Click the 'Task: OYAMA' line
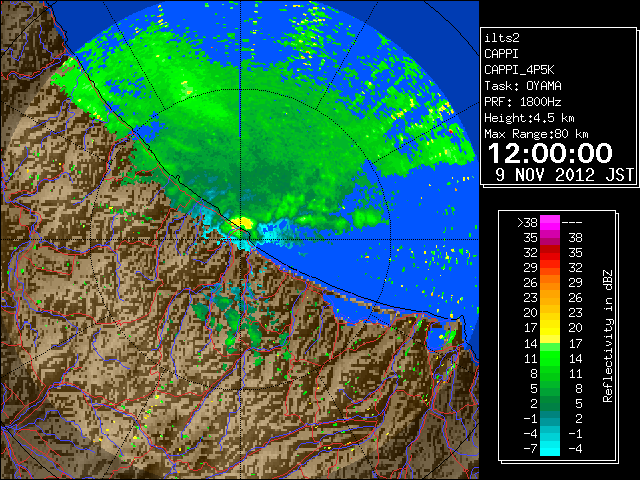The height and width of the screenshot is (480, 640). 523,86
